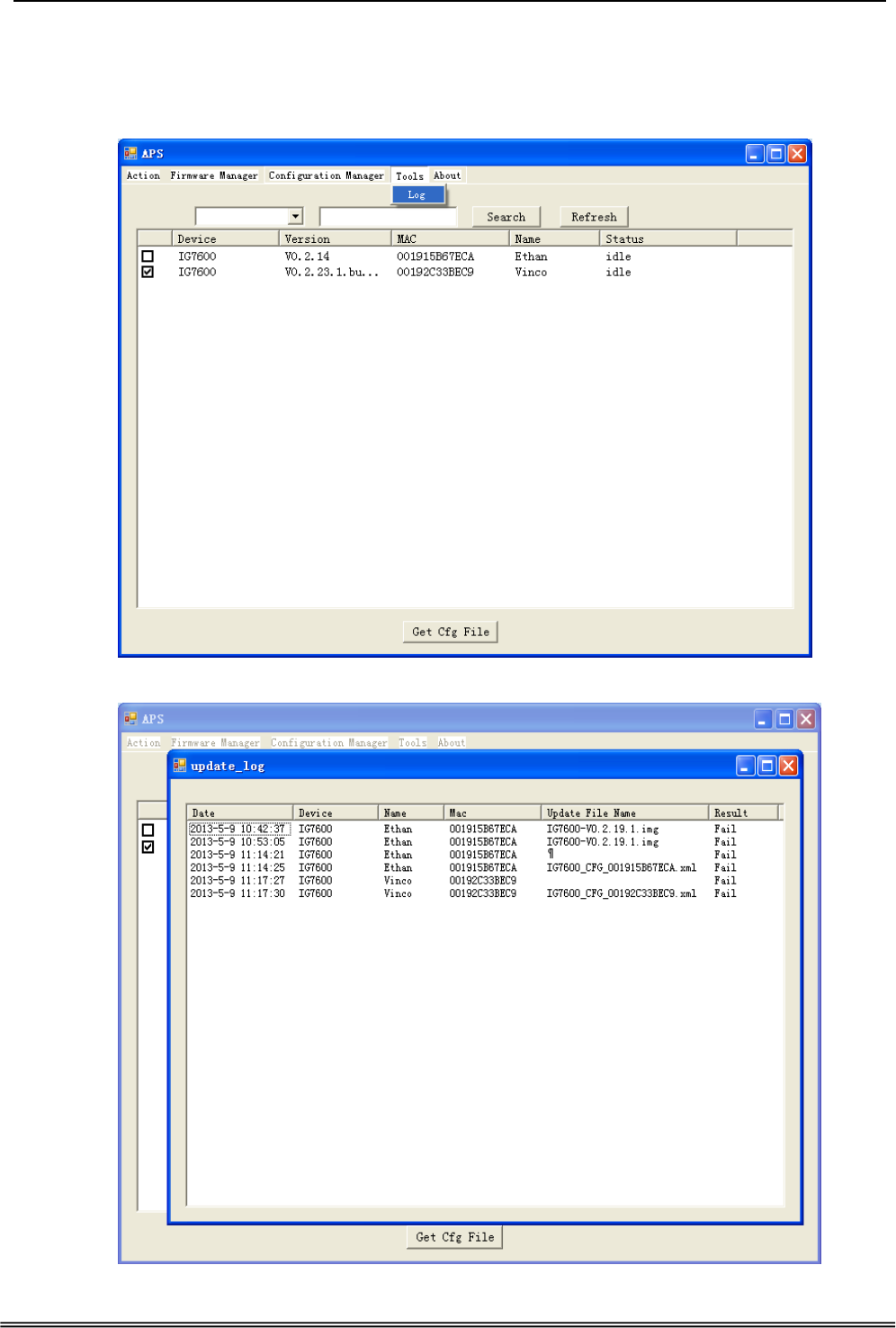Click APS app icon in top window title
896x1328 pixels.
(130, 153)
